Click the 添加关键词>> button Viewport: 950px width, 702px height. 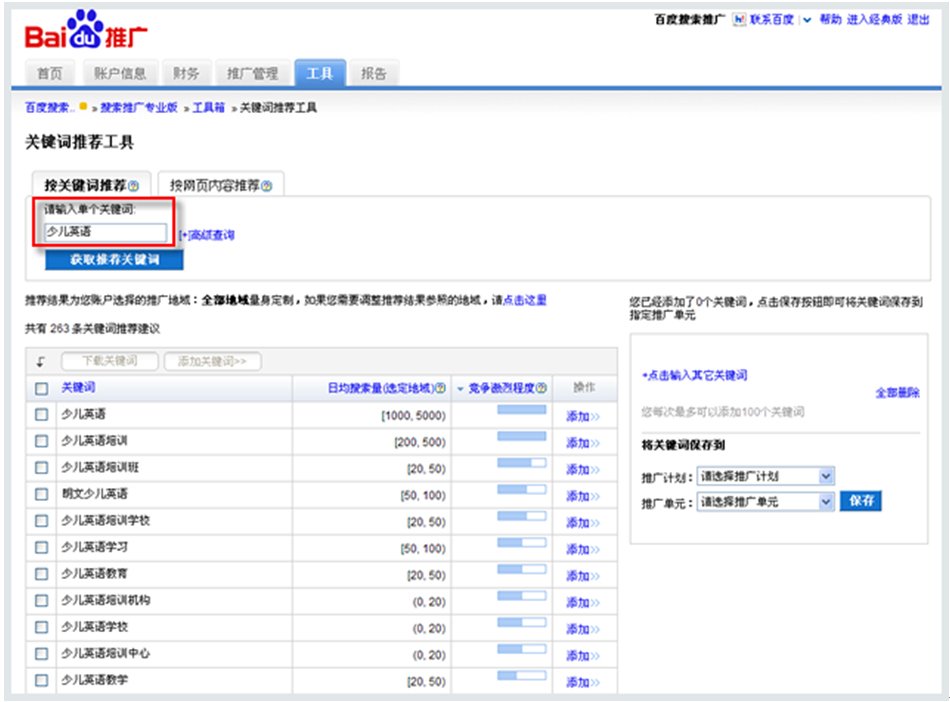pyautogui.click(x=212, y=361)
